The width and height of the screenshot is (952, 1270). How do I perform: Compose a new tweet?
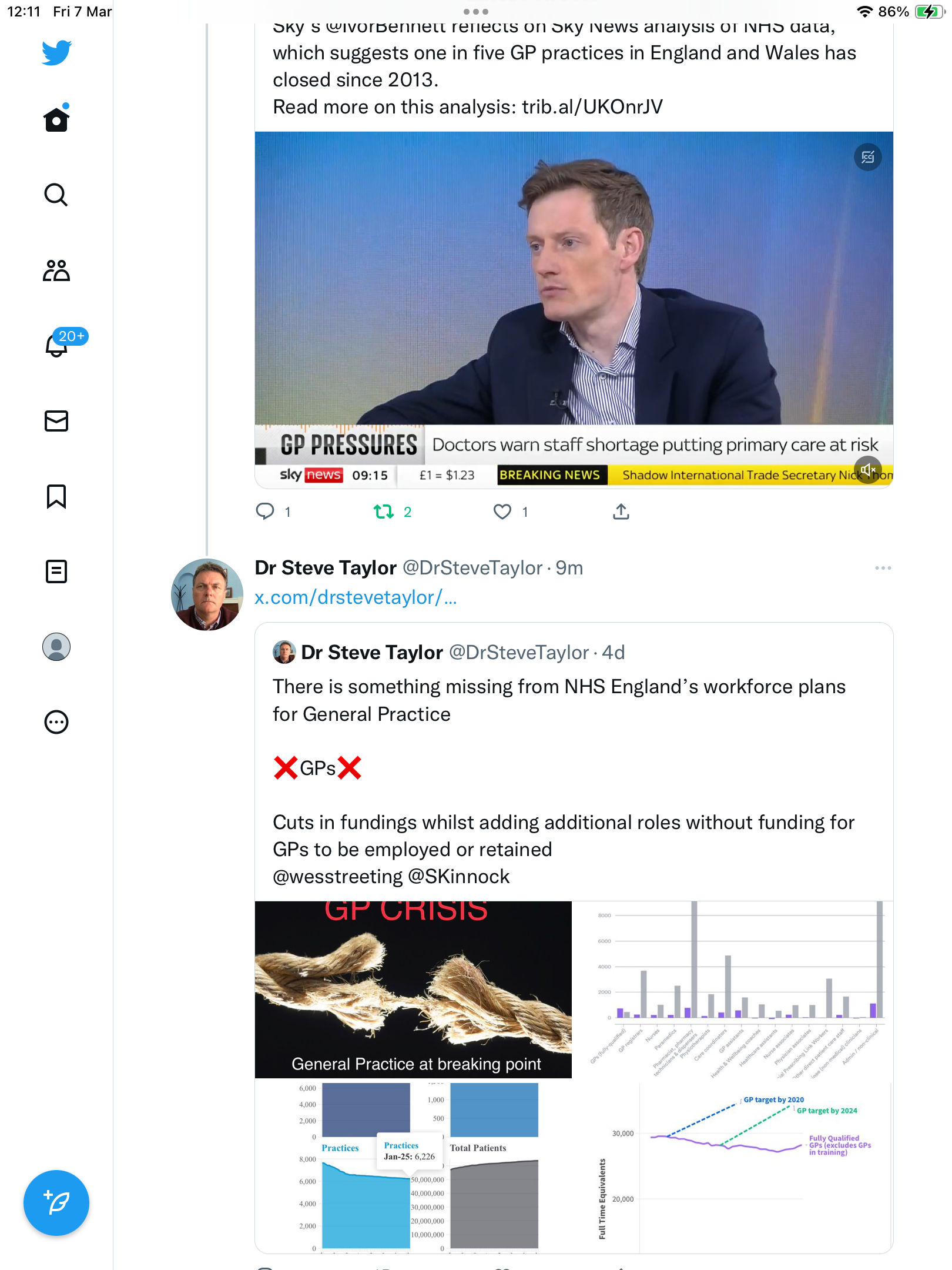pyautogui.click(x=56, y=1203)
